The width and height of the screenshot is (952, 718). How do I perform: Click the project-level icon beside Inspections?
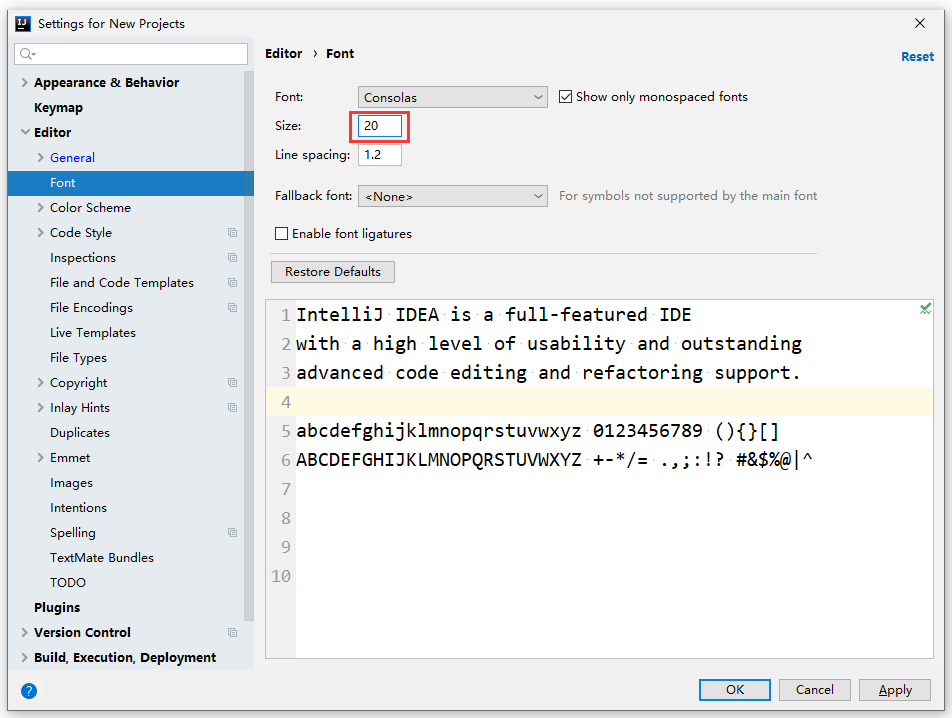coord(233,257)
